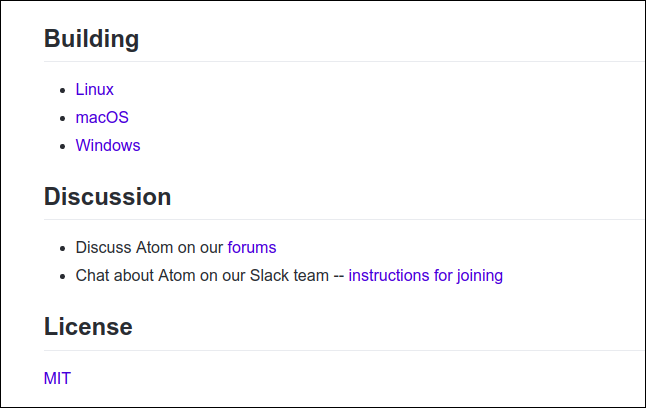This screenshot has height=408, width=646.
Task: Open the macOS build instructions link
Action: pyautogui.click(x=102, y=117)
